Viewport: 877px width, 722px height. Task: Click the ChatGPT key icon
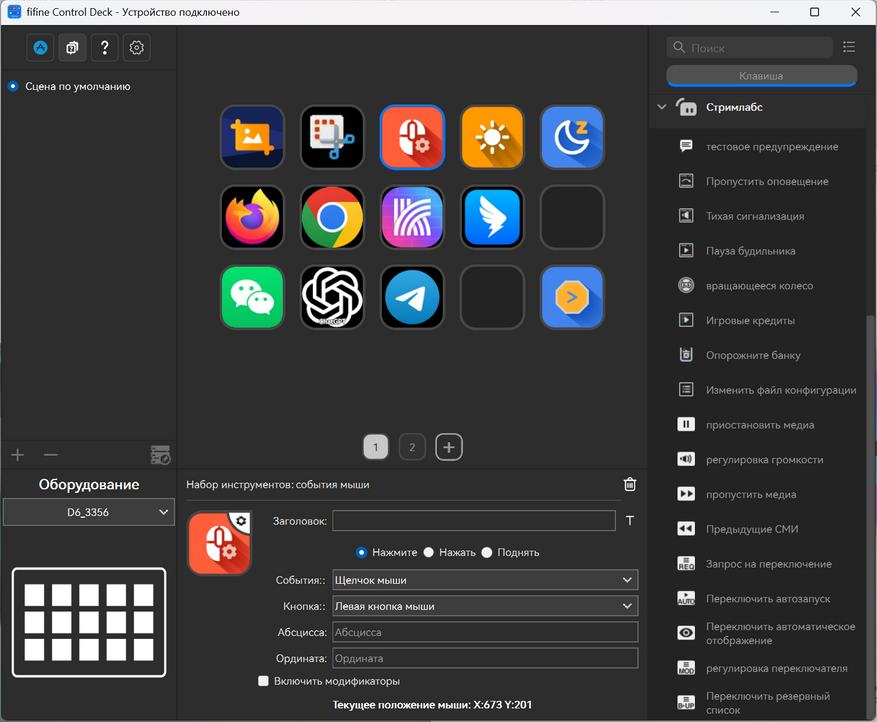[332, 297]
